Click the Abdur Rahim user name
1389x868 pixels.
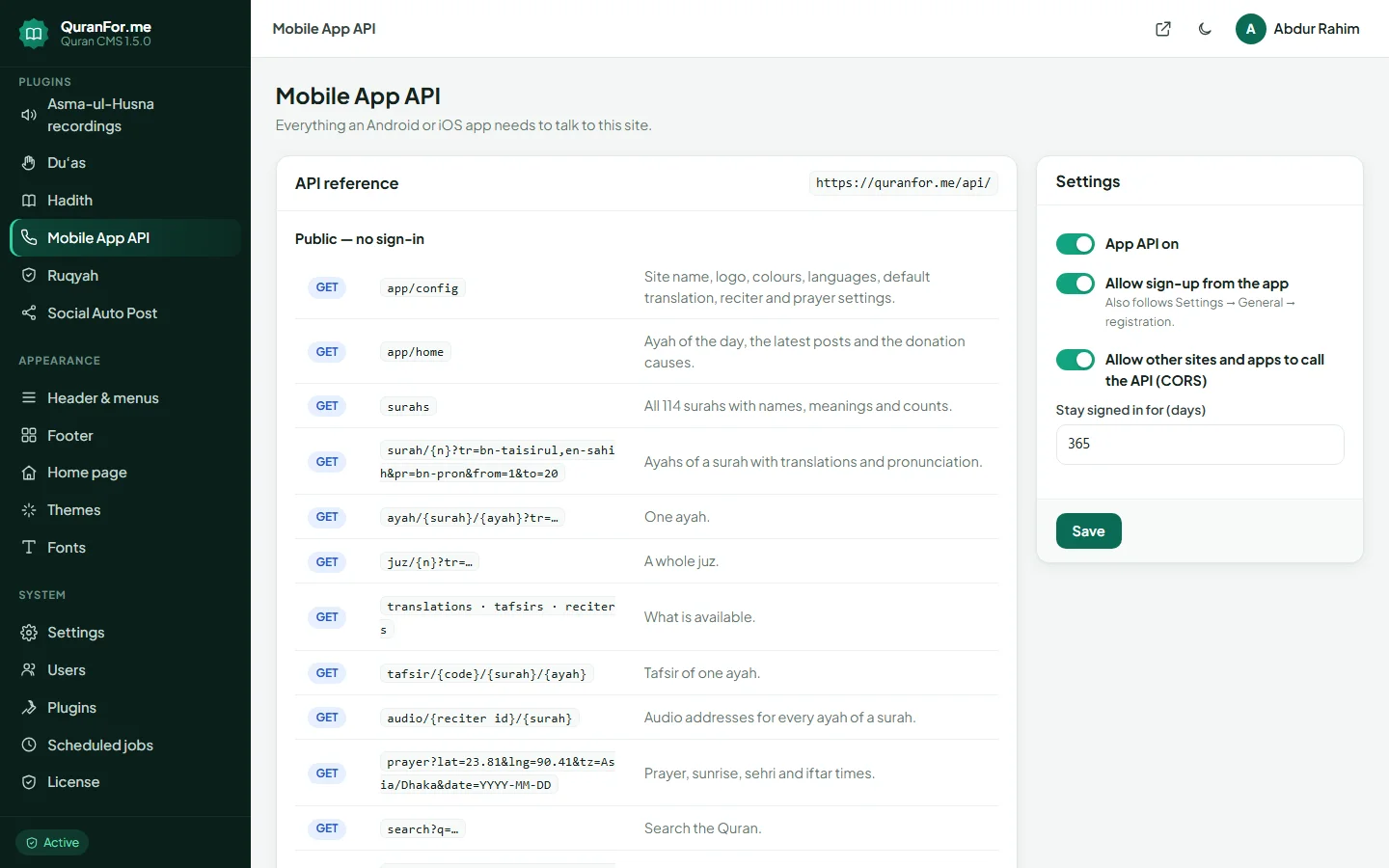pos(1316,29)
